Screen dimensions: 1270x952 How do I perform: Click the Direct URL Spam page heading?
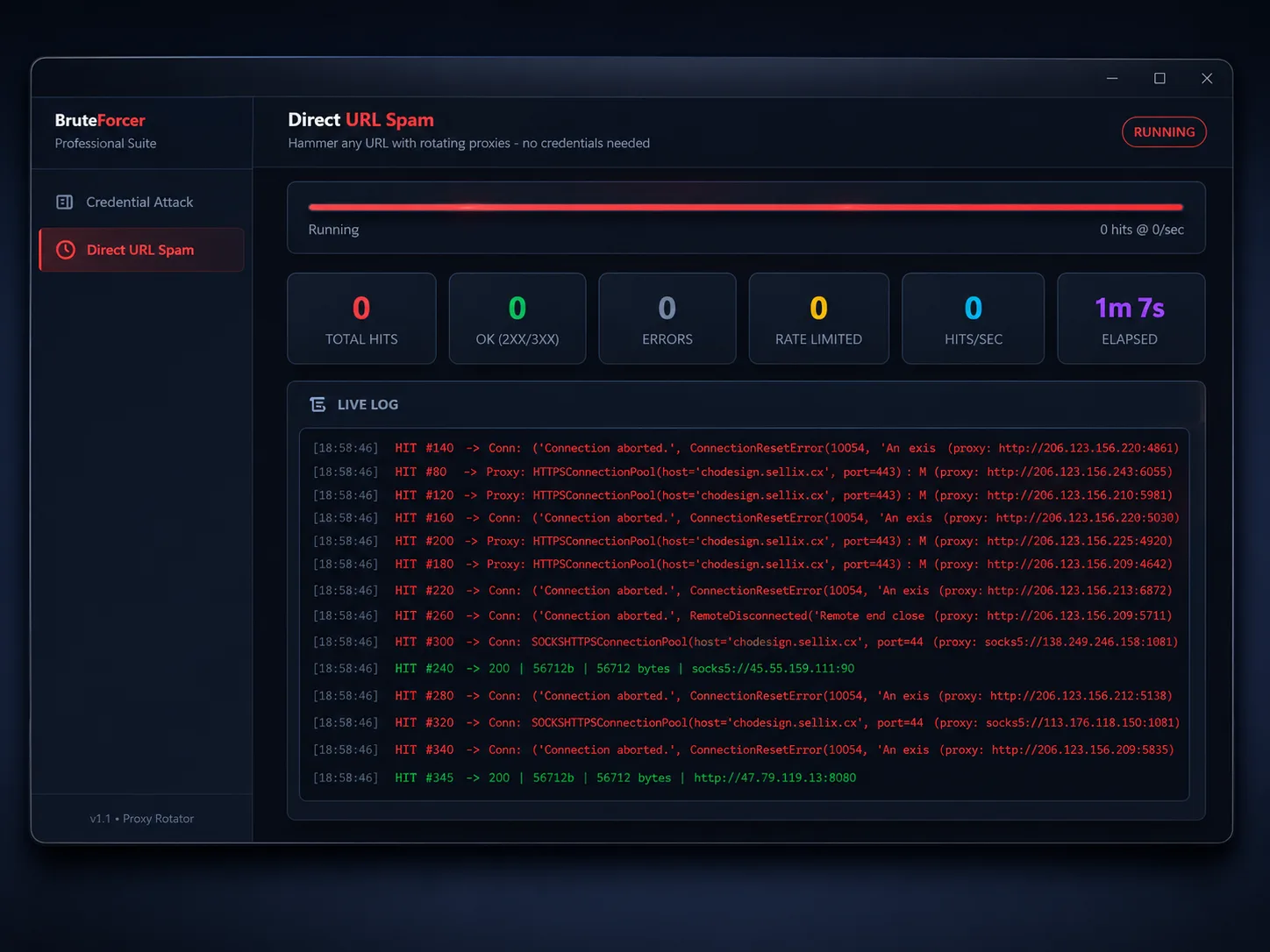(x=361, y=120)
